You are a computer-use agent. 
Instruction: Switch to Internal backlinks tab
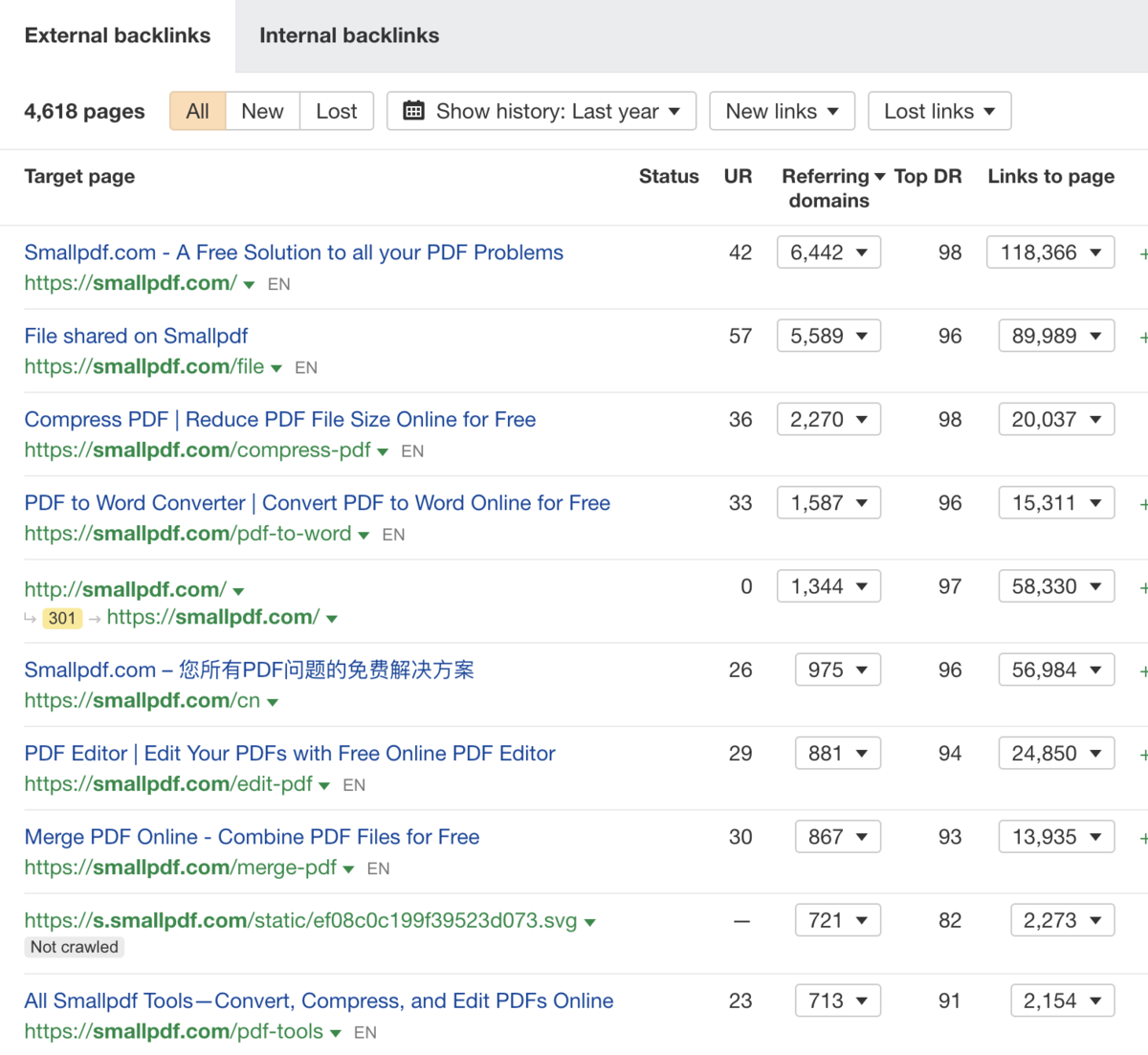[x=349, y=35]
